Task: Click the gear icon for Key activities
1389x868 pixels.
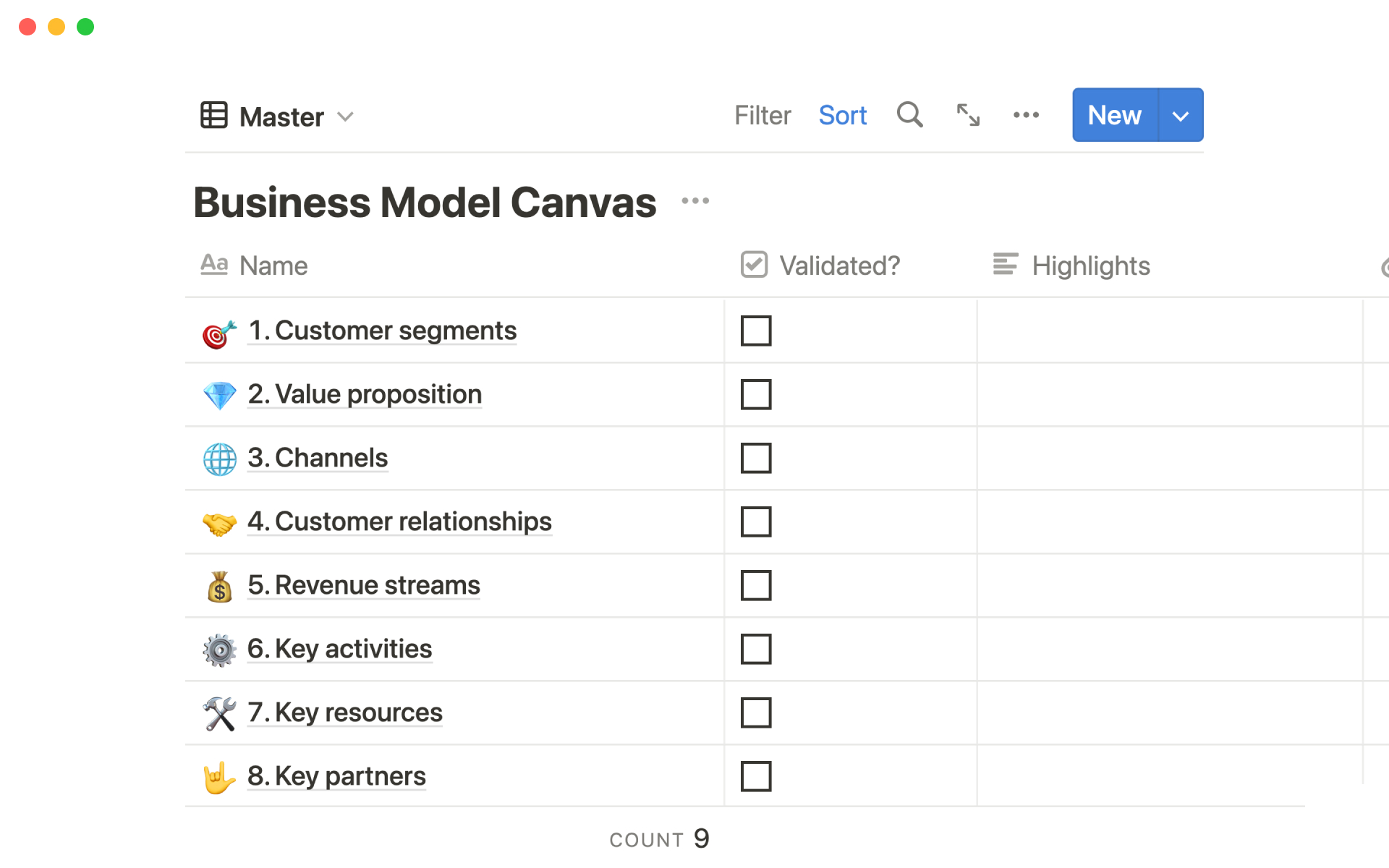Action: point(219,650)
